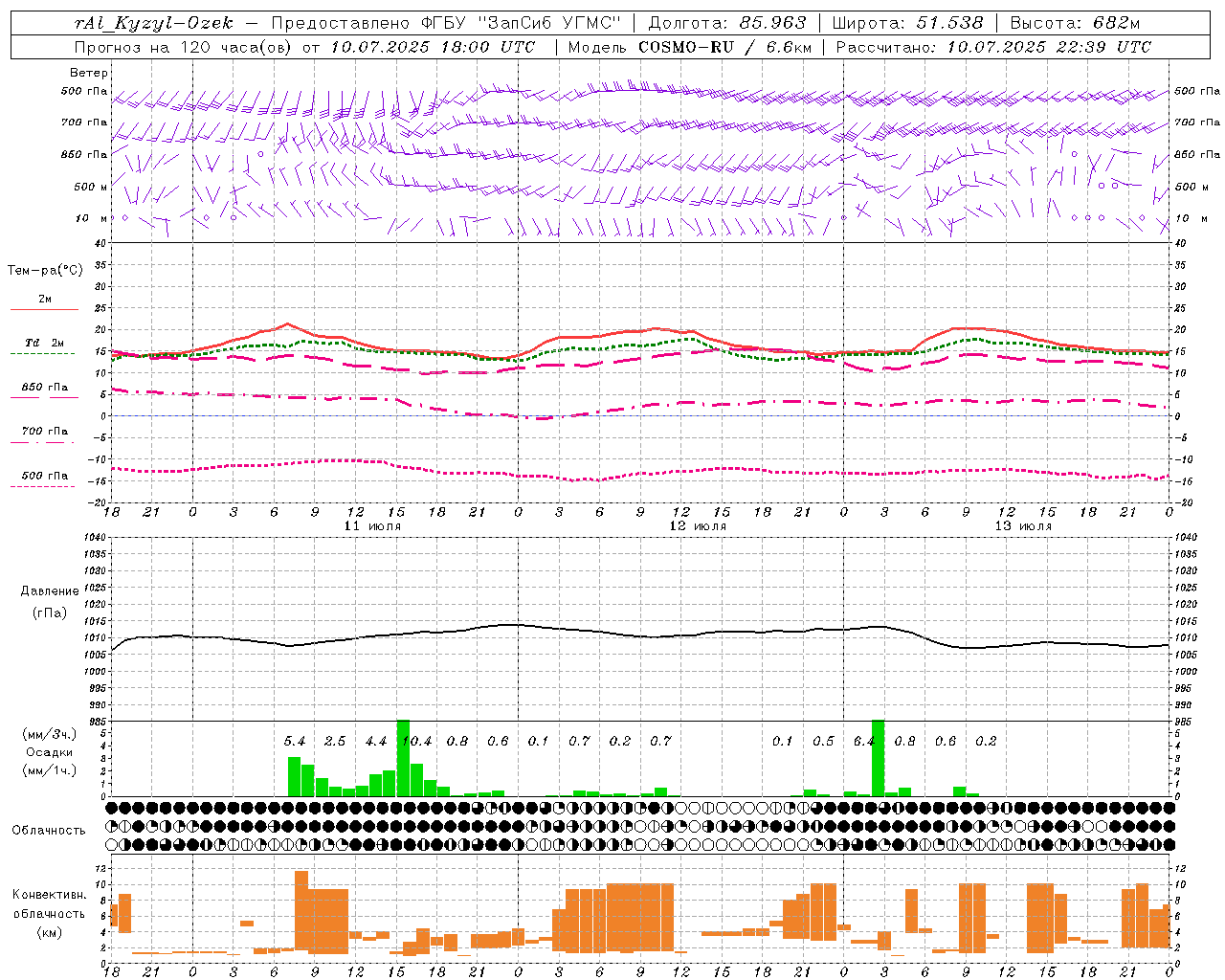Click the forecast start 10.07.2025 18:00 UTC
The image size is (1225, 980).
click(433, 46)
